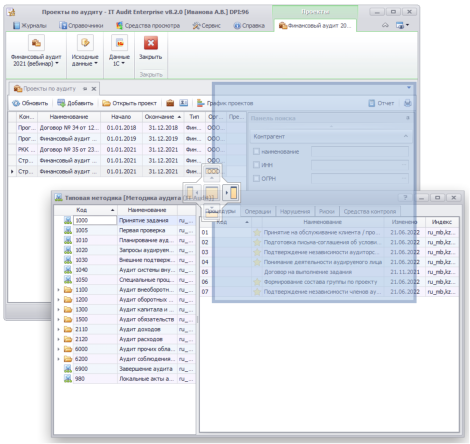Click the folder icon of 6200 Аудит соблюдения
The image size is (470, 444).
[x=68, y=359]
